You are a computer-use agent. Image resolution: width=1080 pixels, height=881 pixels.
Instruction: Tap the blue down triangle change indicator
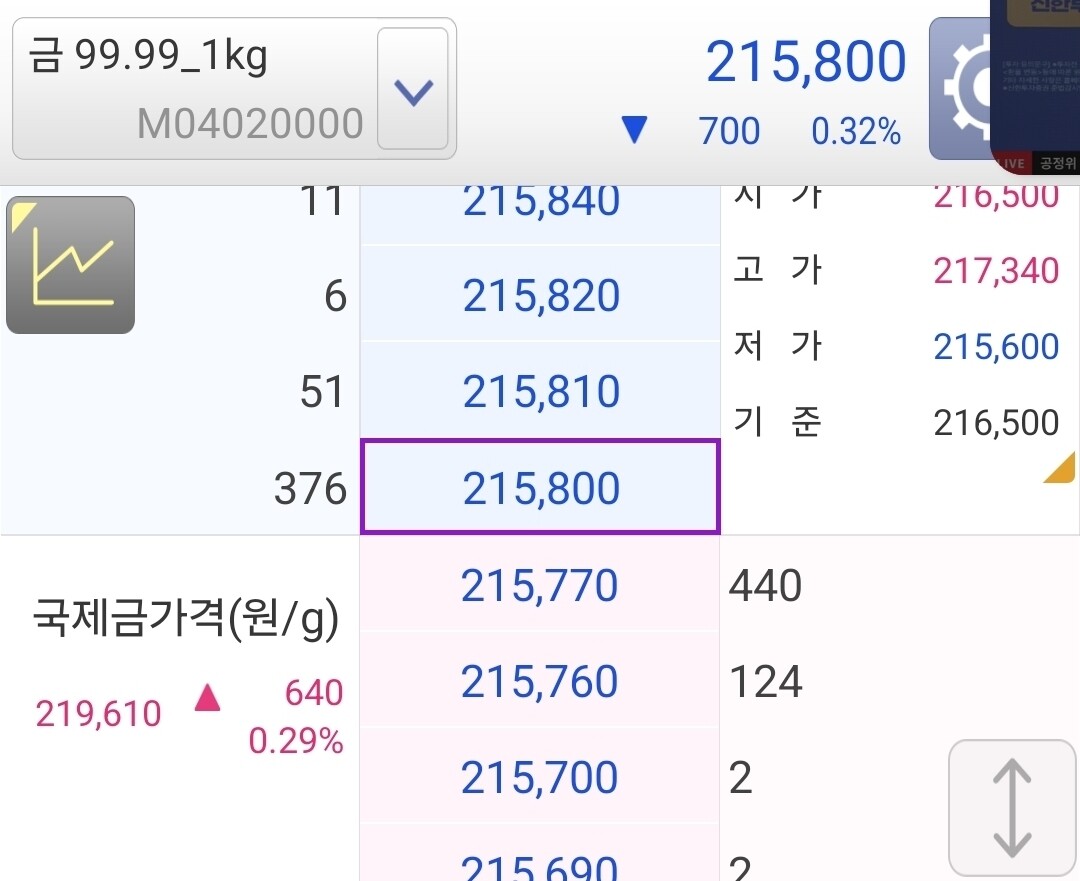(x=634, y=129)
